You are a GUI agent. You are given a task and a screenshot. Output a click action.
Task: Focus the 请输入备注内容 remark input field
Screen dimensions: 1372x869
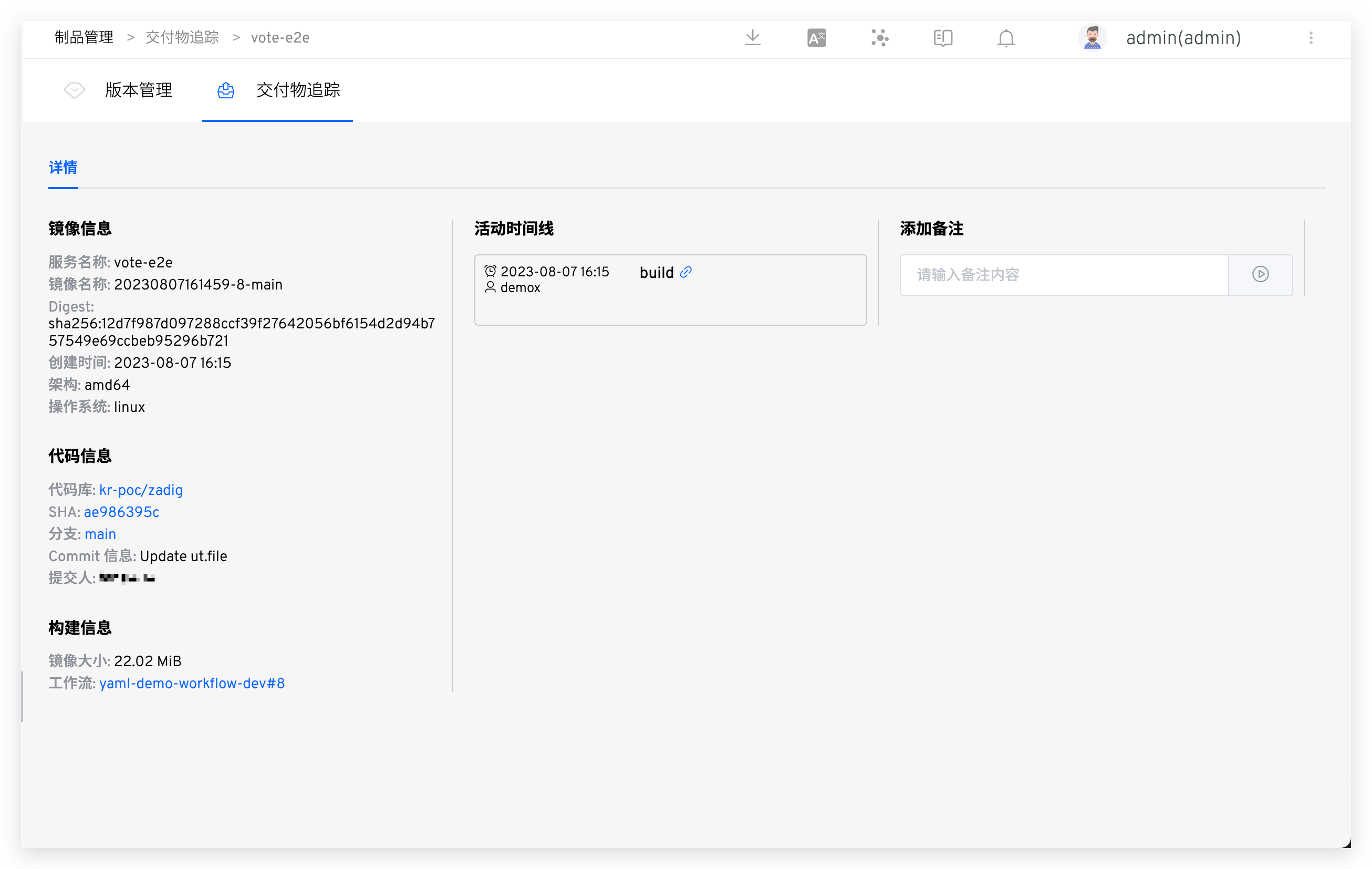point(1063,275)
